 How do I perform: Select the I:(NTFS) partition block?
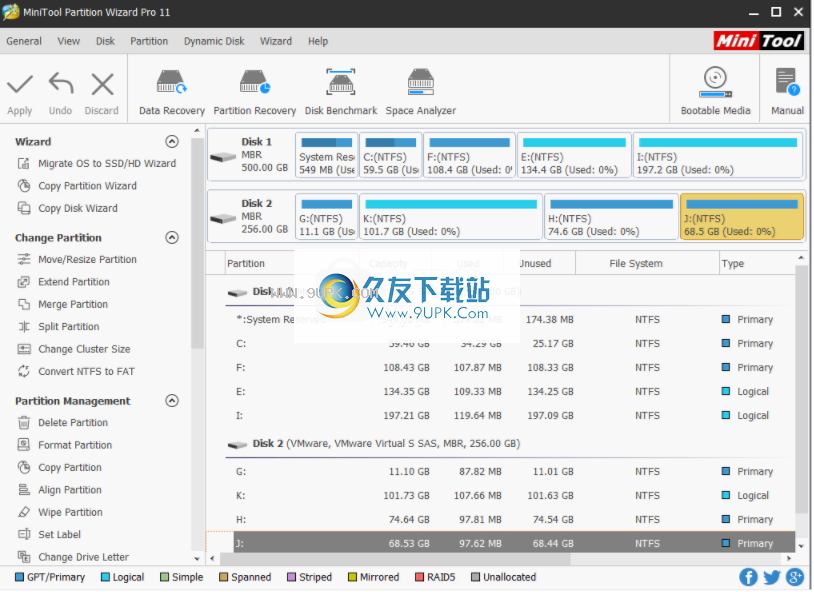tap(718, 155)
